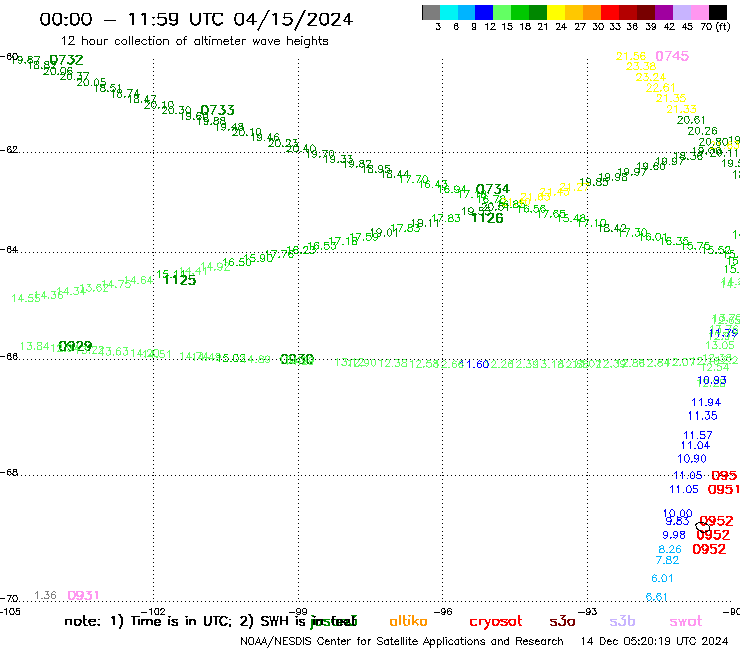Click the yellow legend color swatch

pos(556,12)
